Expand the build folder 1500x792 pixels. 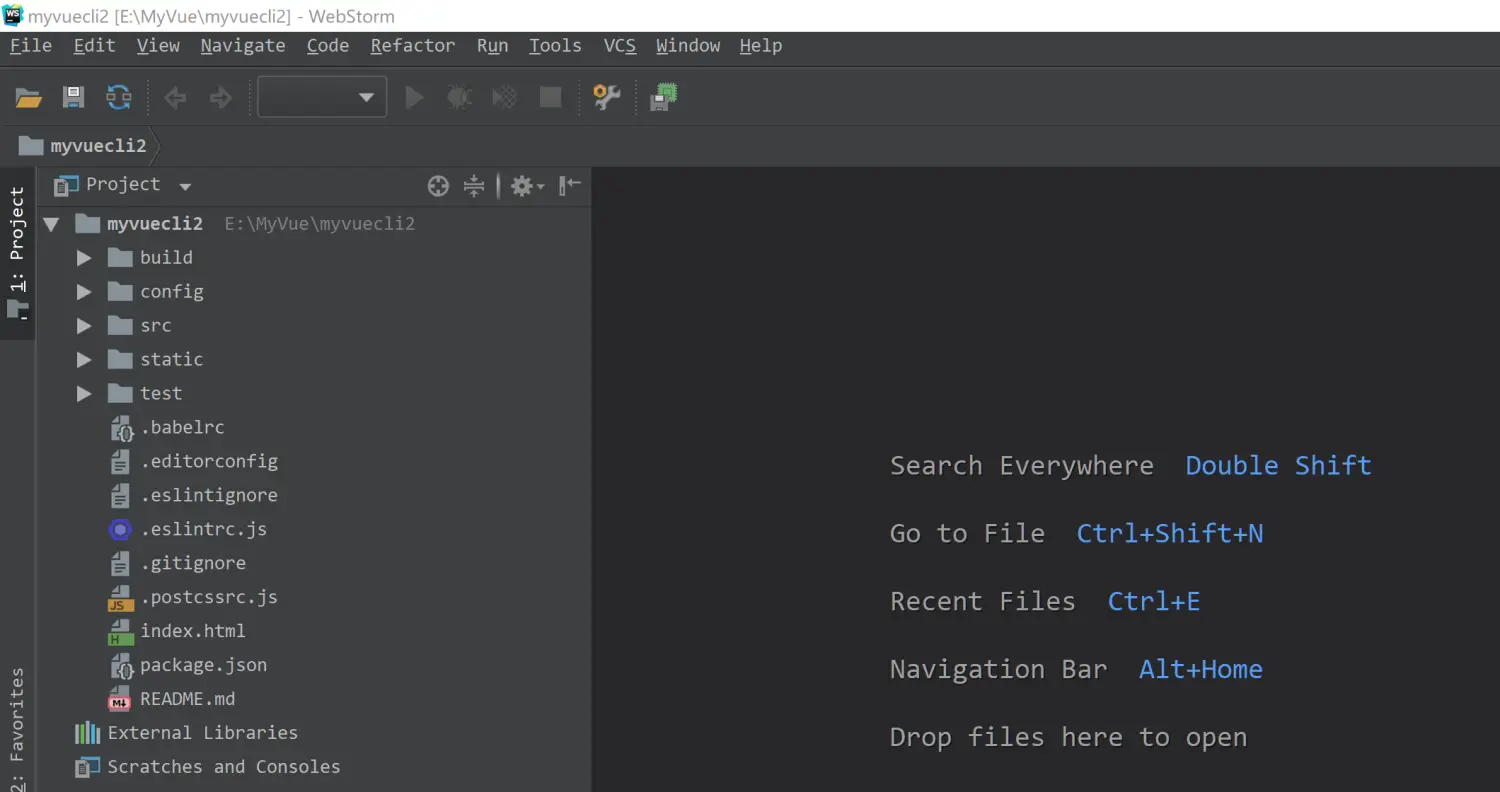coord(84,258)
